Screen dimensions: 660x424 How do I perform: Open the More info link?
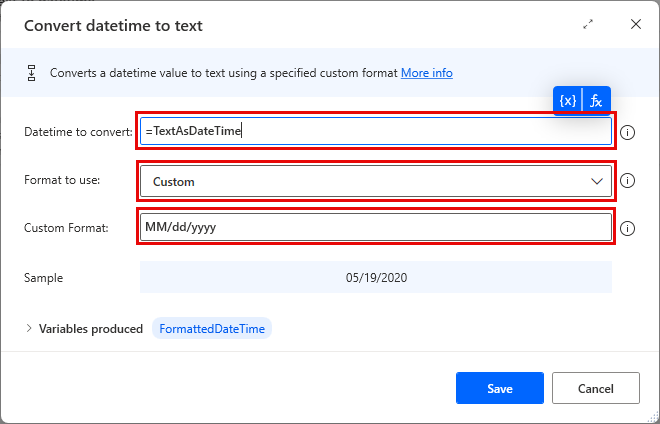(x=427, y=73)
